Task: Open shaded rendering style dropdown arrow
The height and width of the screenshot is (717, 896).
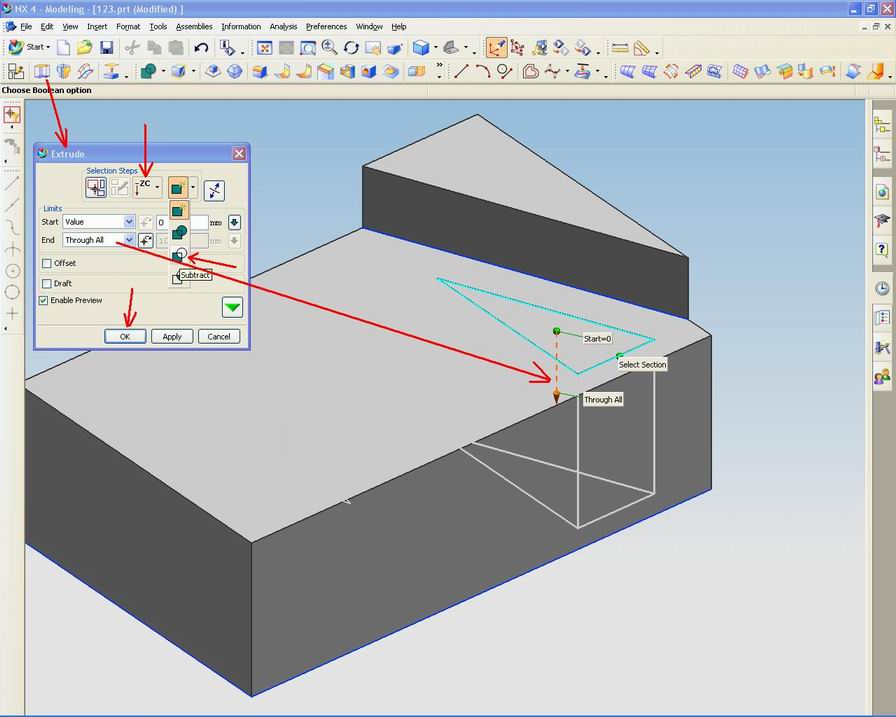Action: click(436, 47)
